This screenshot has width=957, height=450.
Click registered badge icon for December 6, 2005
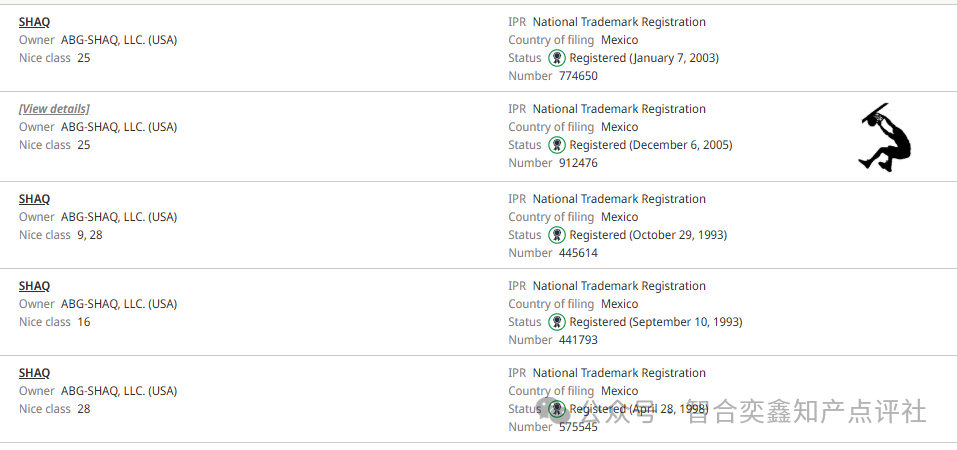pyautogui.click(x=557, y=145)
